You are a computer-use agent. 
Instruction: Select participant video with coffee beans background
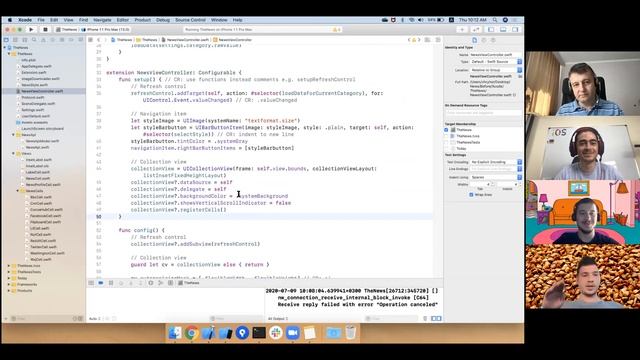[583, 276]
